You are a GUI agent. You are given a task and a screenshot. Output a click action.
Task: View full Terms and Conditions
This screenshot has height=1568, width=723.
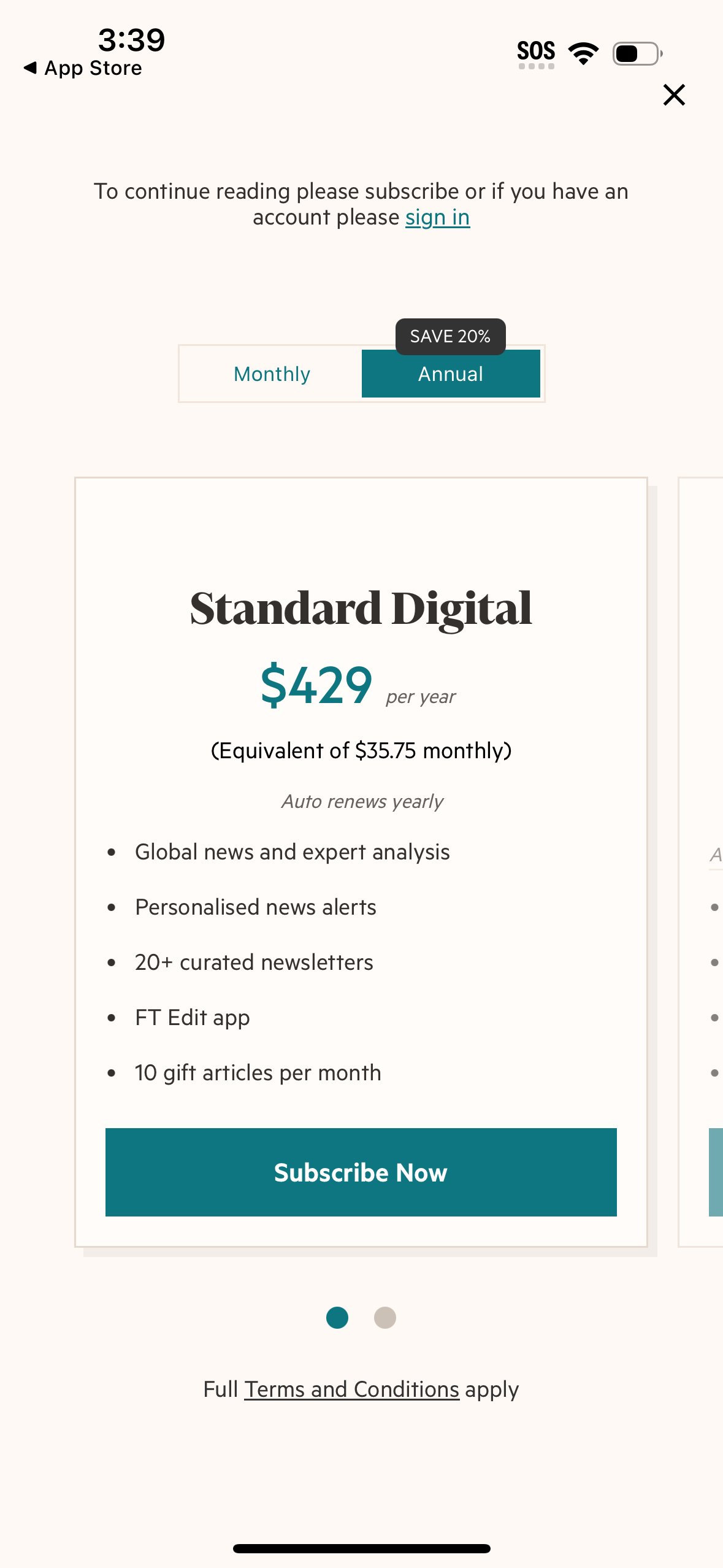click(351, 1389)
